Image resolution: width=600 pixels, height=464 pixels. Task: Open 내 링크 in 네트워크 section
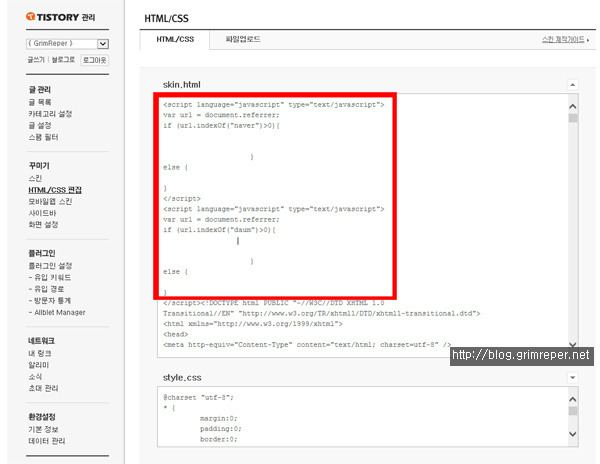40,353
